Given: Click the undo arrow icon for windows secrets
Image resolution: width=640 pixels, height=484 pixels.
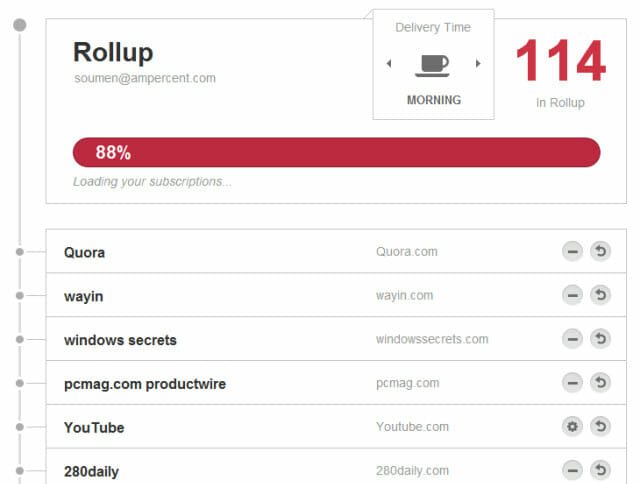Looking at the screenshot, I should [x=600, y=338].
